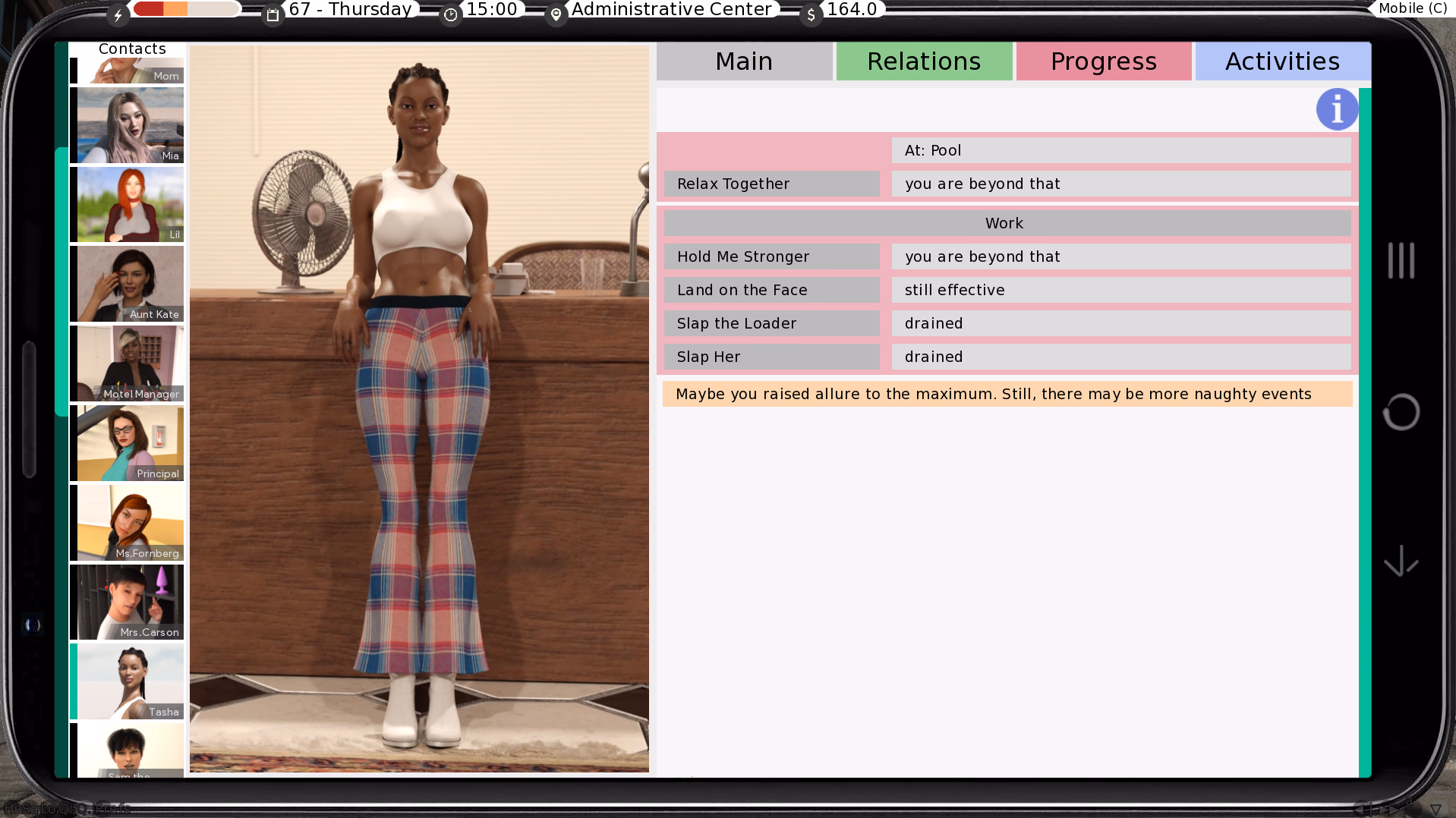Choose the Lil contact

tap(127, 205)
